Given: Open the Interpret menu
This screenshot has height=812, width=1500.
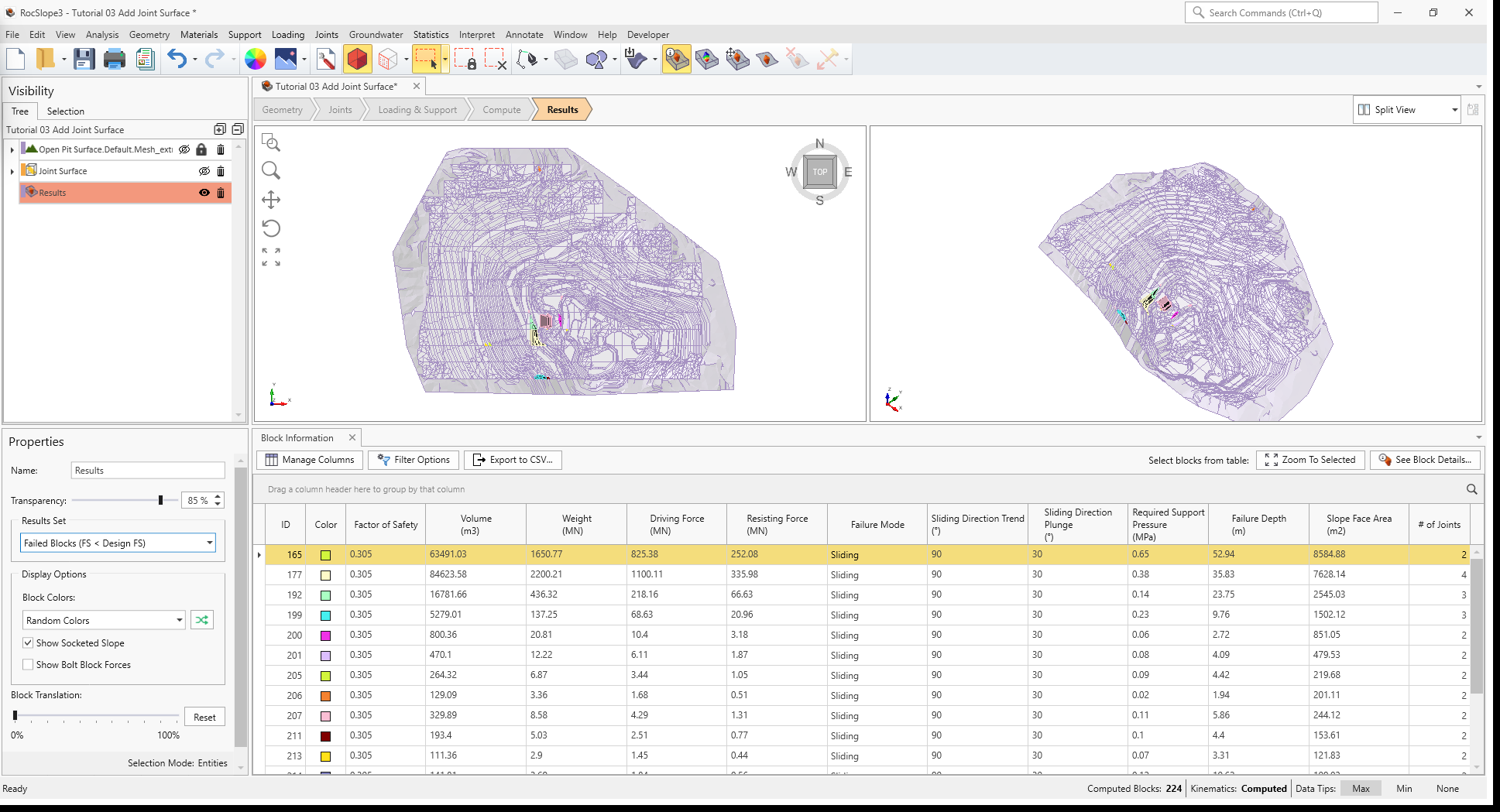Looking at the screenshot, I should click(x=476, y=35).
